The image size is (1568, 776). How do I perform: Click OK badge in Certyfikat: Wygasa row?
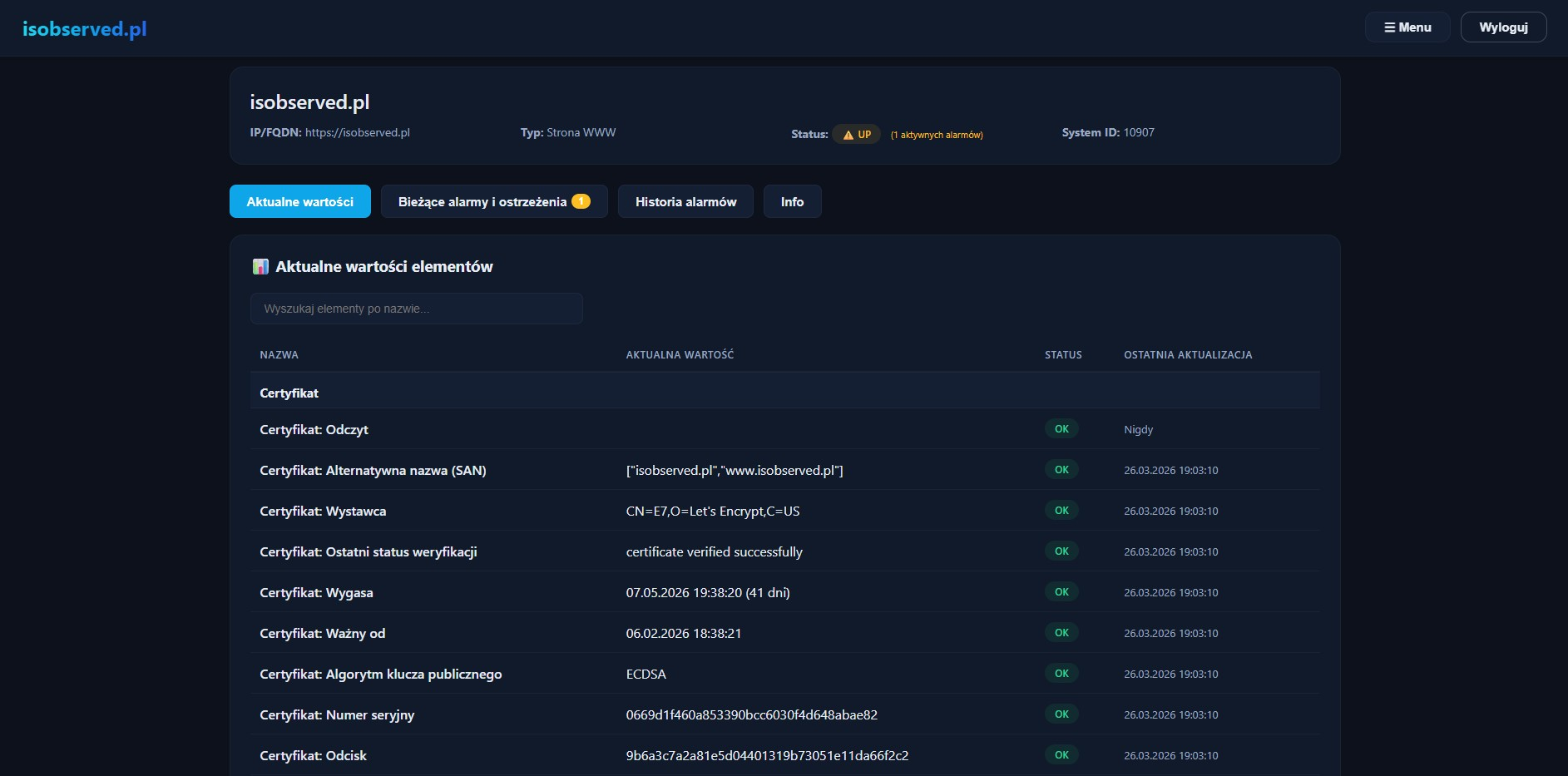pos(1061,591)
